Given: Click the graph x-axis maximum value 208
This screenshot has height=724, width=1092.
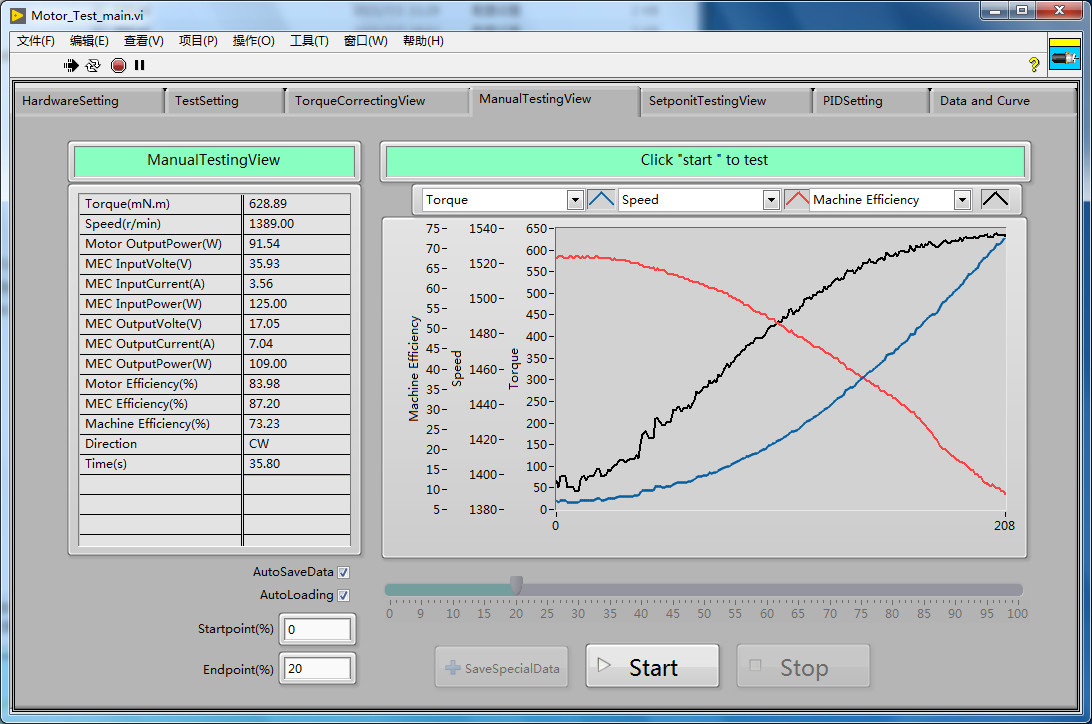Looking at the screenshot, I should tap(1004, 526).
